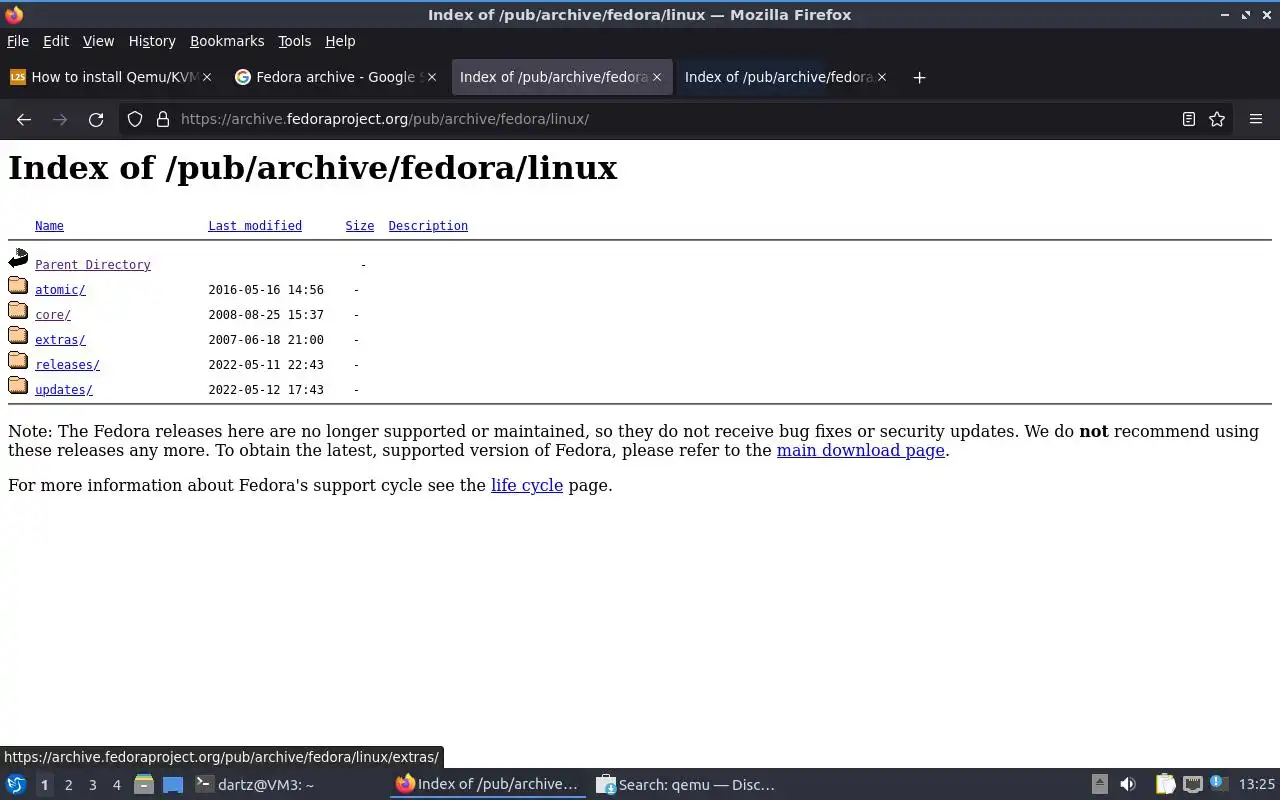Open the Edit menu

click(x=56, y=41)
